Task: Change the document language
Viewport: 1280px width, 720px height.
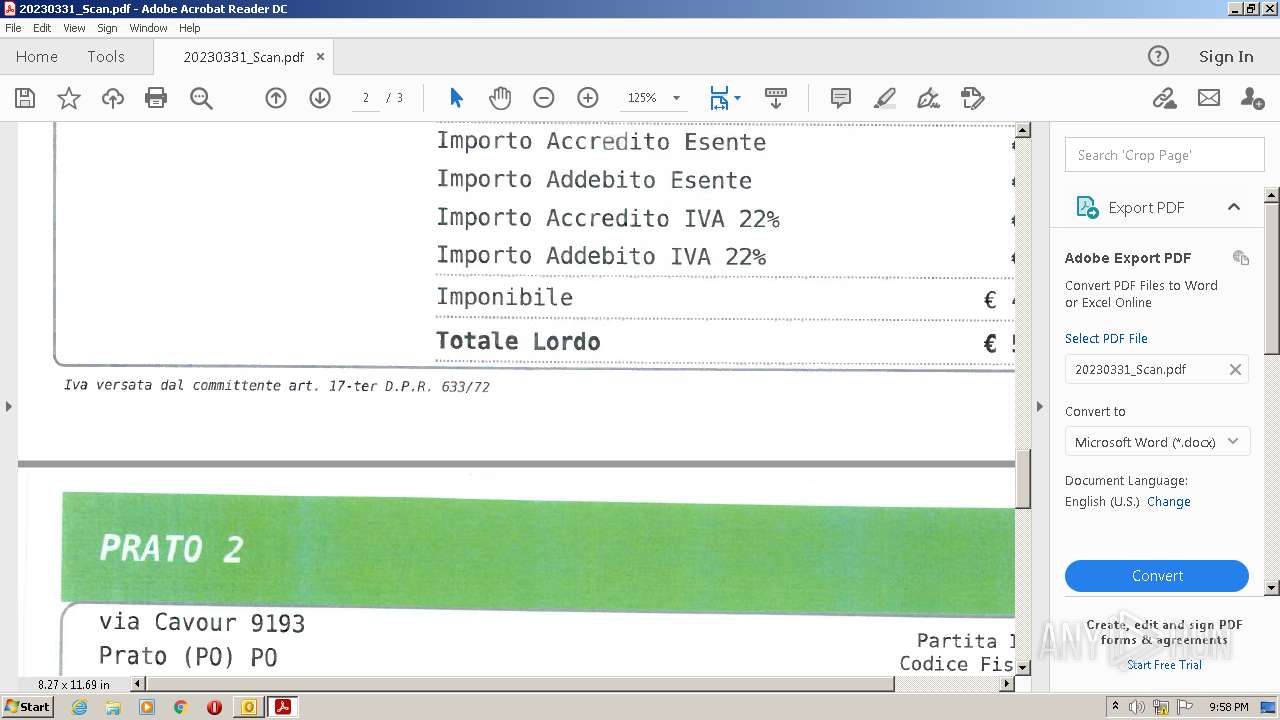Action: click(1168, 502)
